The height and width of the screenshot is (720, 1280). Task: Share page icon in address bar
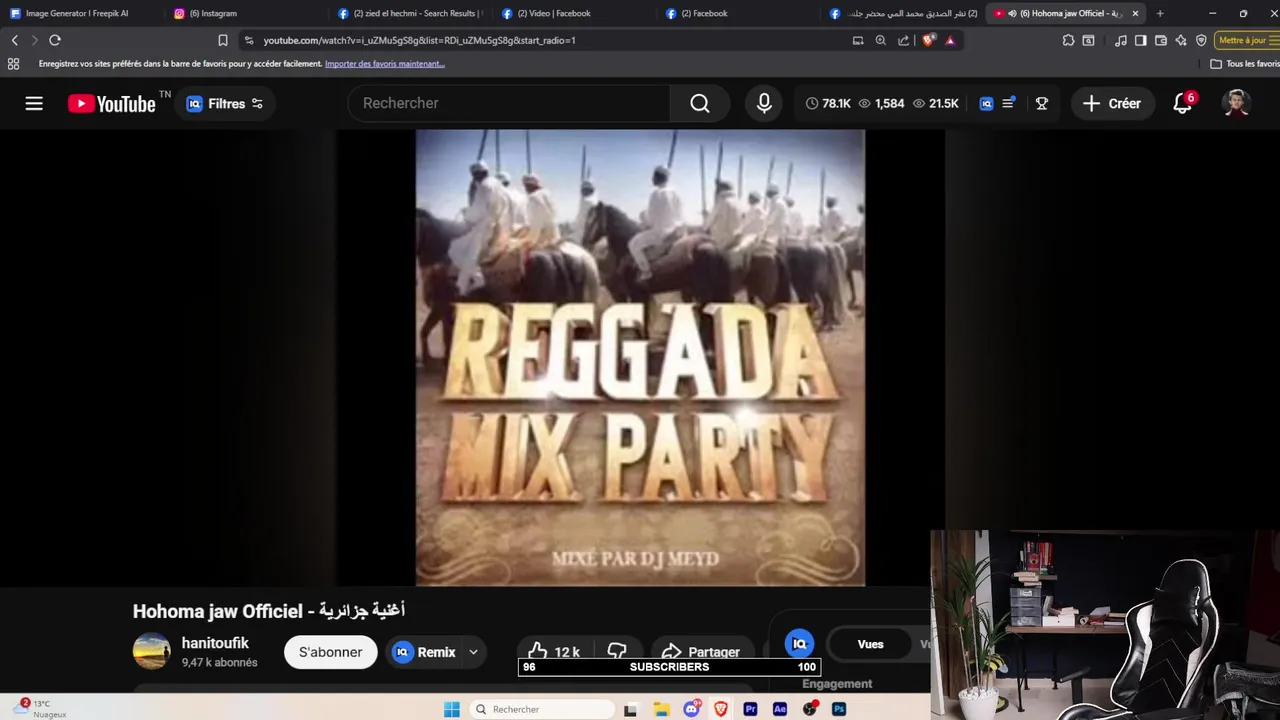[903, 40]
